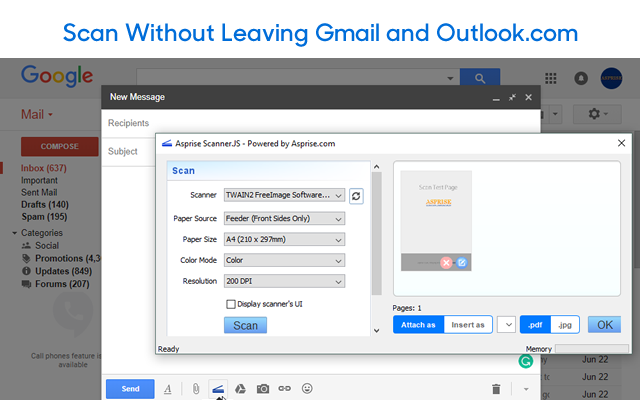Open the Important folder
This screenshot has width=640, height=400.
click(x=39, y=180)
